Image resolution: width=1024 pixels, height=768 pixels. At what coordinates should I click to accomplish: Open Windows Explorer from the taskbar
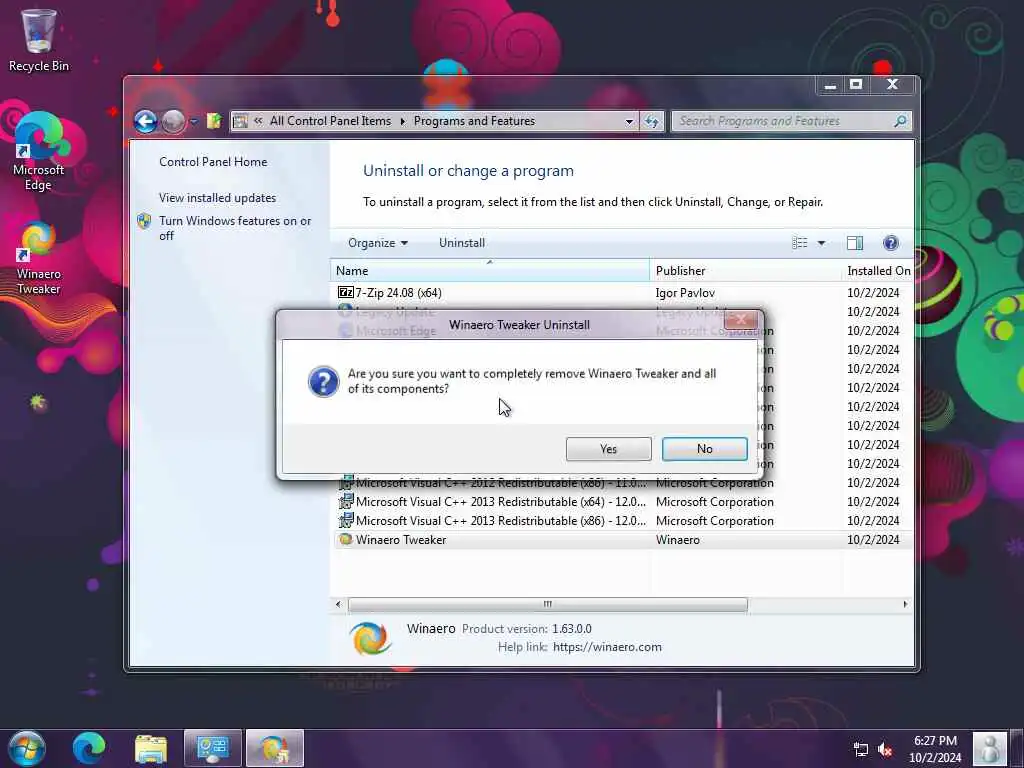pos(151,748)
